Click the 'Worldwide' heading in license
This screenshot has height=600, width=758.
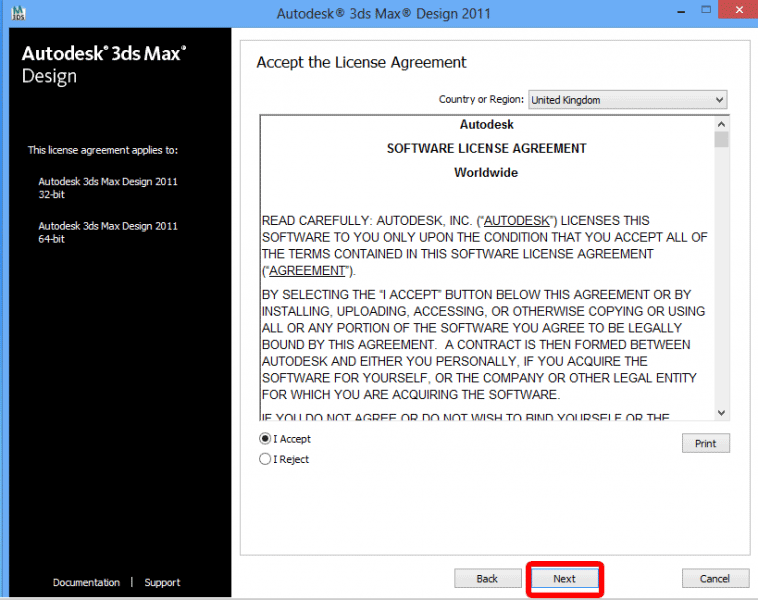click(x=486, y=173)
